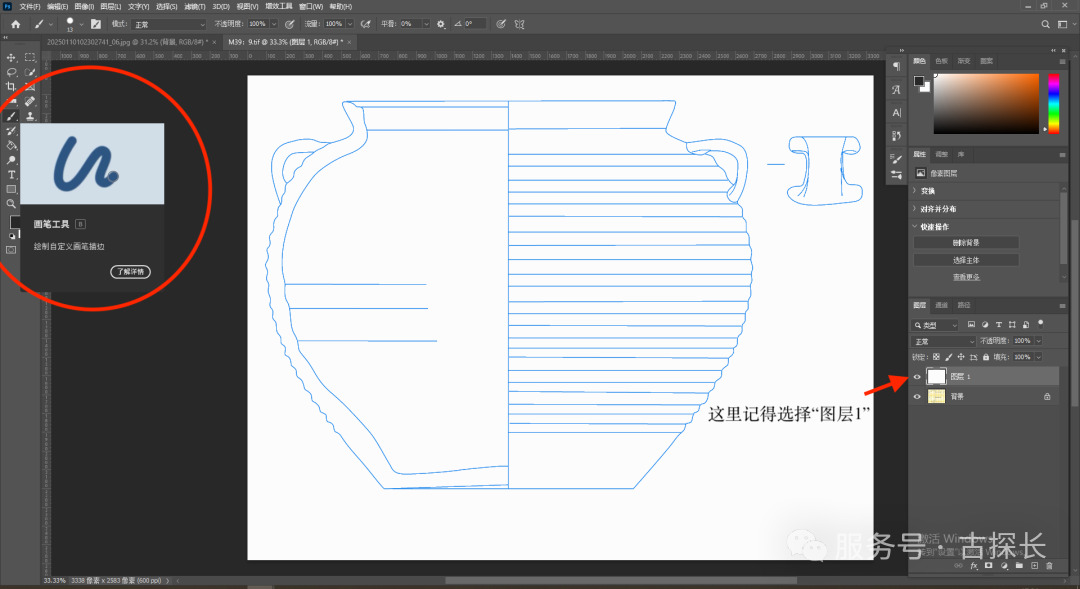Select the Type tool
This screenshot has height=589, width=1080.
pos(11,175)
